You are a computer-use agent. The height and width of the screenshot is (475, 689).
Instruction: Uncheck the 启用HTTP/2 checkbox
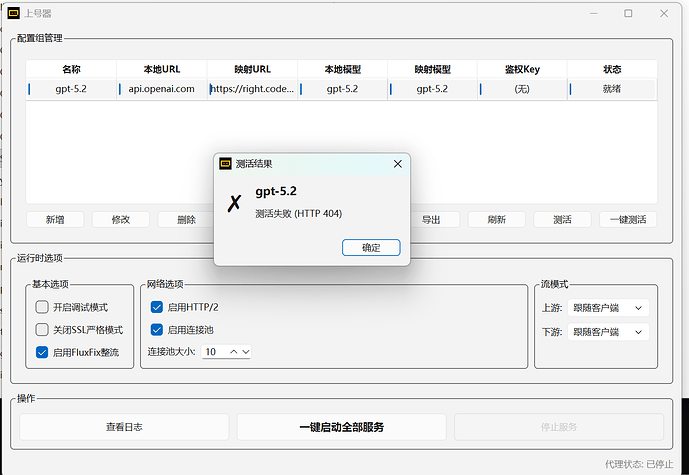[x=157, y=307]
